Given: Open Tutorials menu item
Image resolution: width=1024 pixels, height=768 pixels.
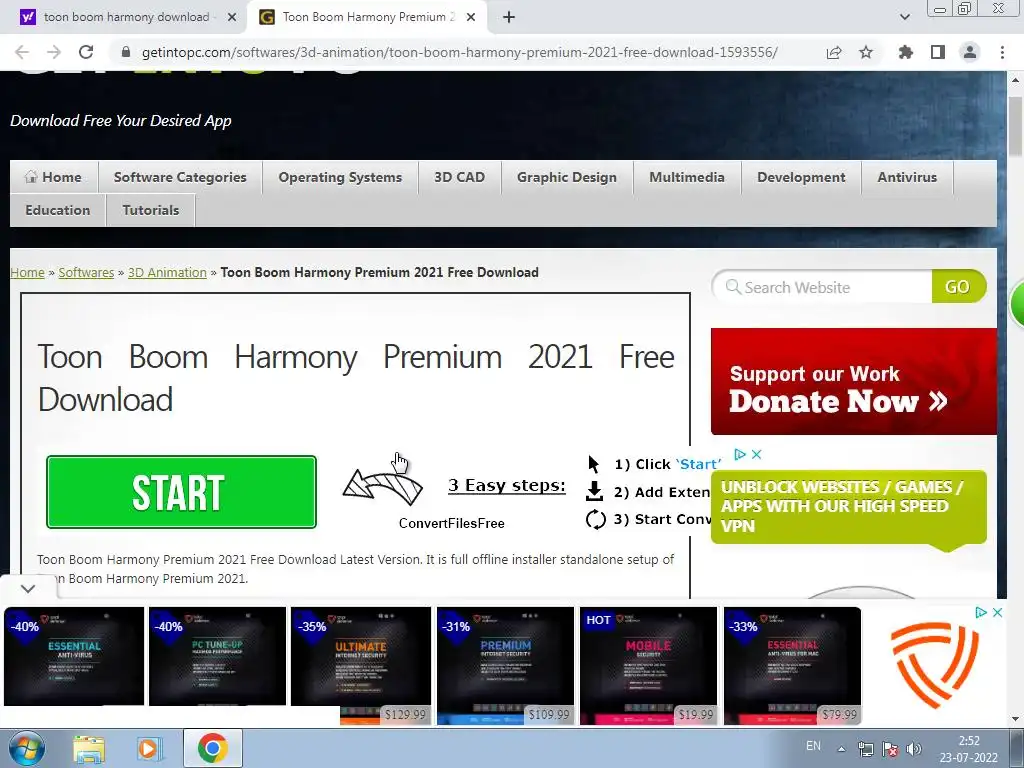Looking at the screenshot, I should [151, 210].
